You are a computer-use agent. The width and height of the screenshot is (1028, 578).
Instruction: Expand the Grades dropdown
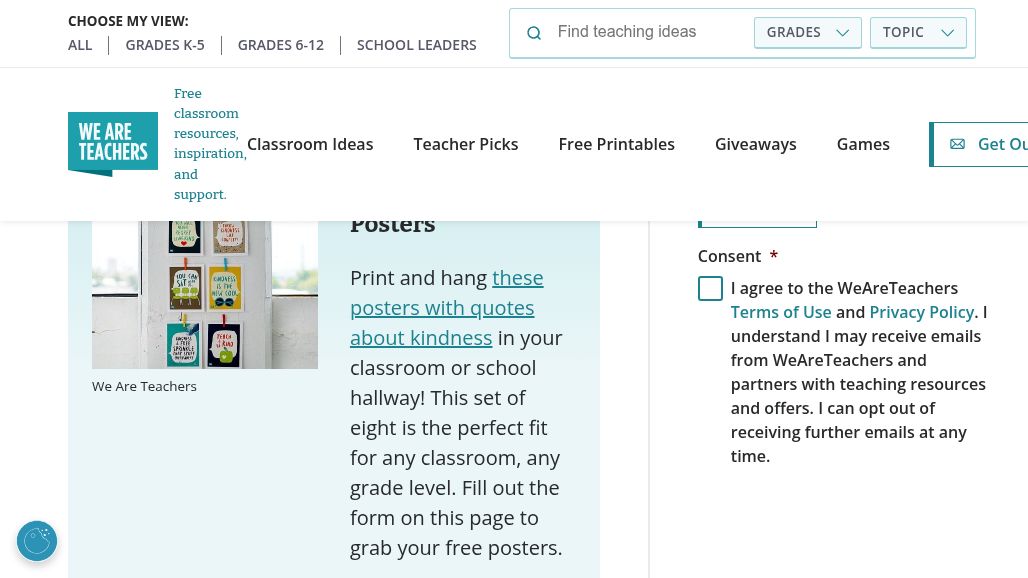[x=807, y=32]
